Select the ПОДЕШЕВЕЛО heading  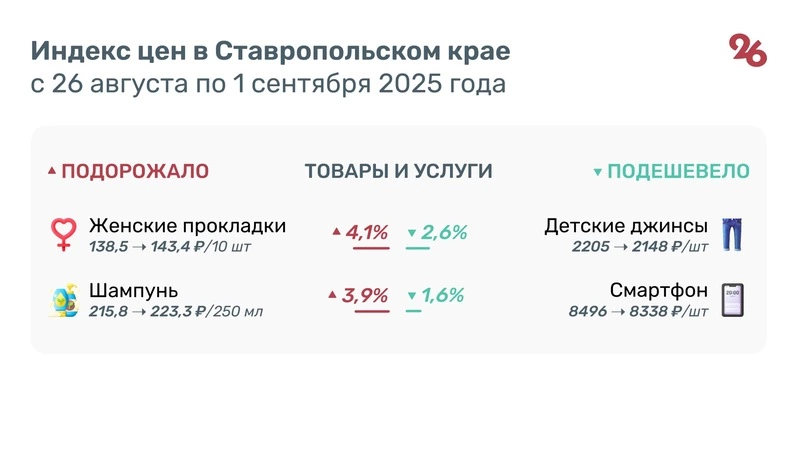[x=678, y=171]
